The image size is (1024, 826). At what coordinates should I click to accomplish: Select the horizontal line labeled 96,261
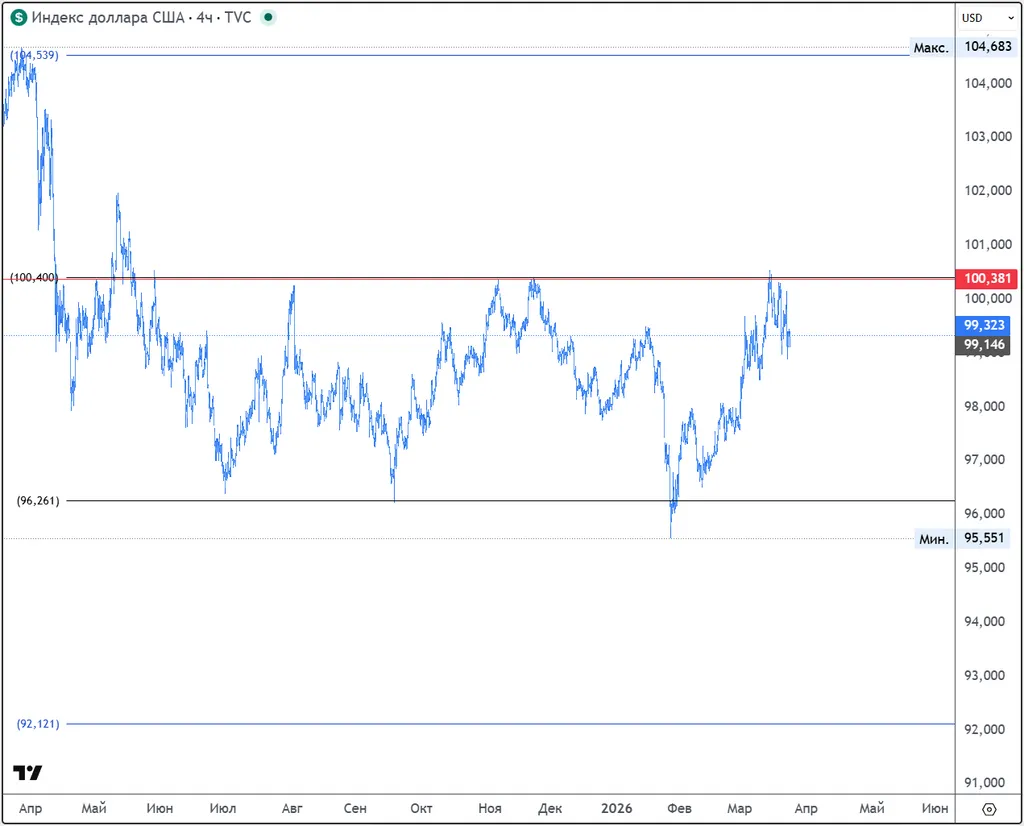[x=500, y=500]
